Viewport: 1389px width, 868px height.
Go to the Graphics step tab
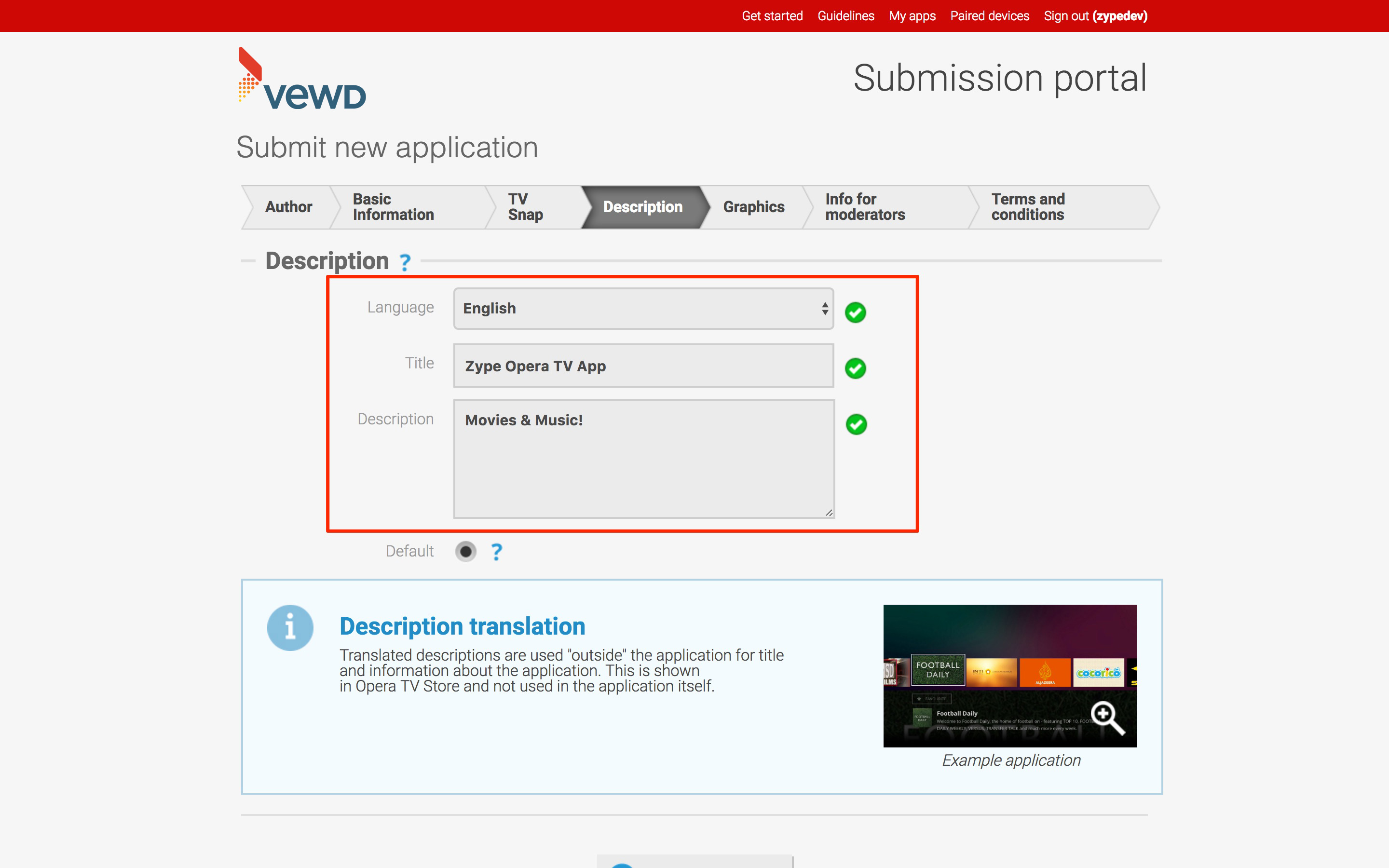coord(754,207)
